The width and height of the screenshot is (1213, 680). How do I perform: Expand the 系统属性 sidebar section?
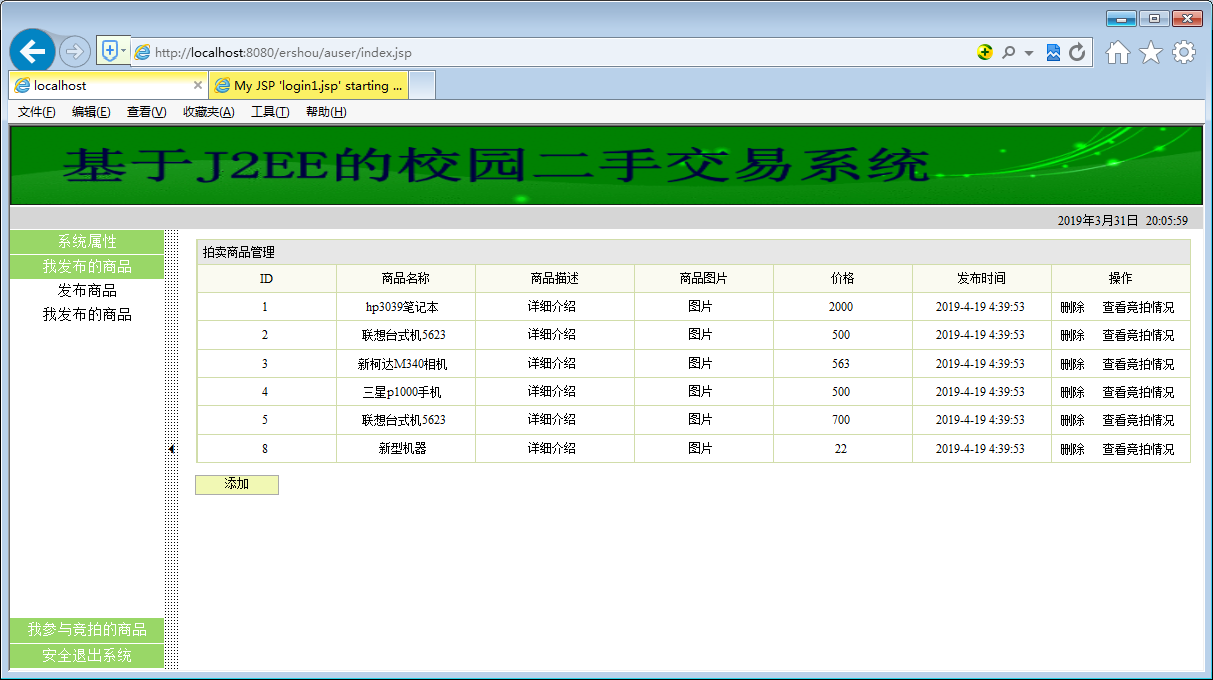(x=86, y=242)
